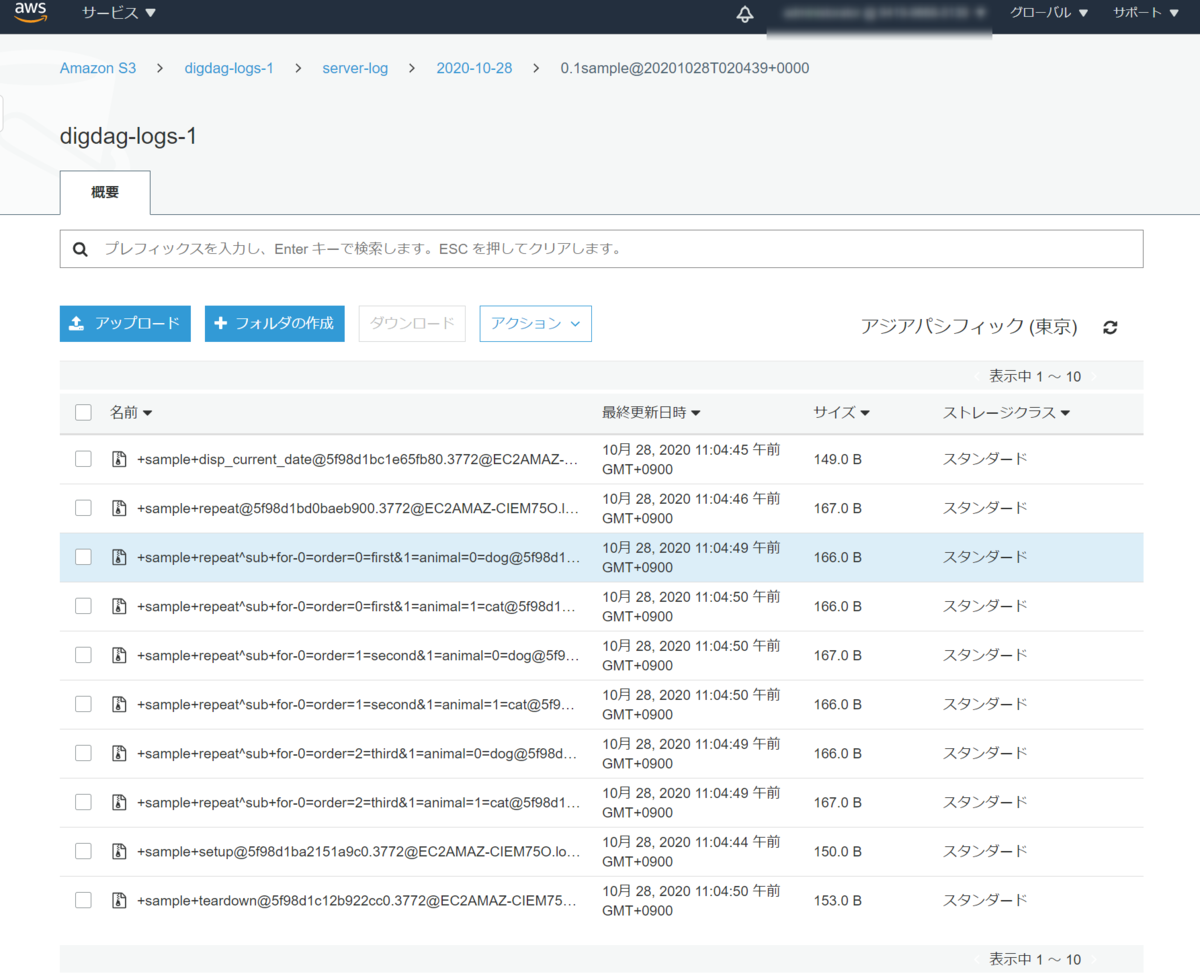Click file icon for disp_current_date log
1200x978 pixels.
[x=119, y=459]
